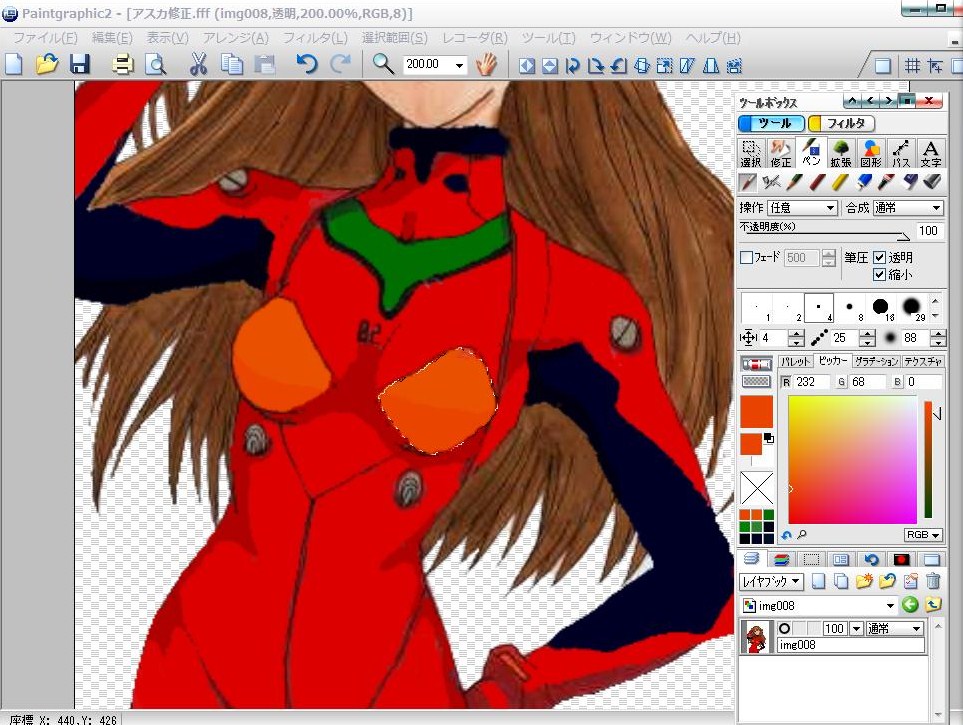Screen dimensions: 963x725
Task: Increase the brush size 4 stepper
Action: click(796, 334)
